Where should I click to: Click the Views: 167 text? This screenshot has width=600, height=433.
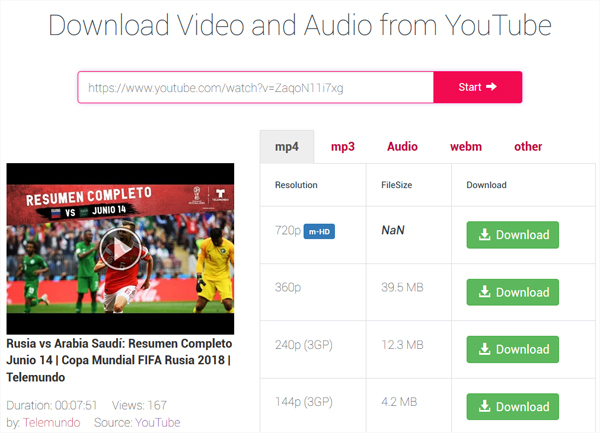[139, 405]
